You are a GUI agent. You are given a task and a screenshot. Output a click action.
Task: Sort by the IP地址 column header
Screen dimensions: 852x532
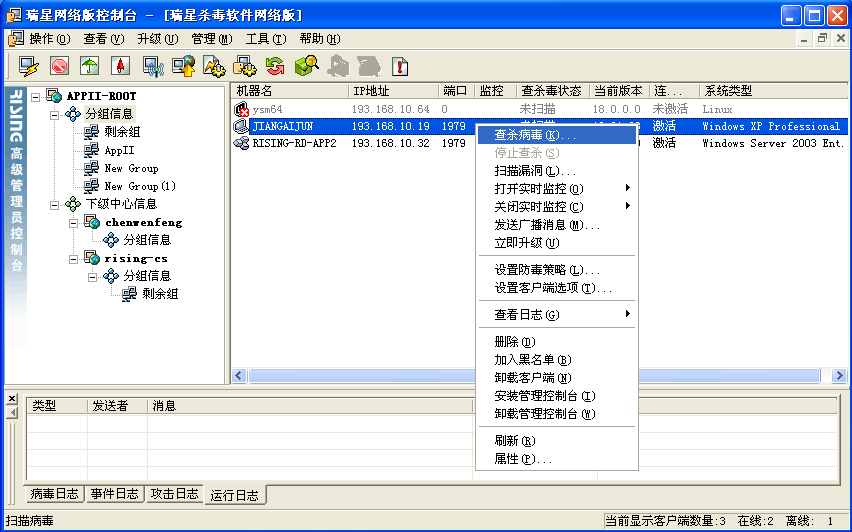[x=393, y=90]
